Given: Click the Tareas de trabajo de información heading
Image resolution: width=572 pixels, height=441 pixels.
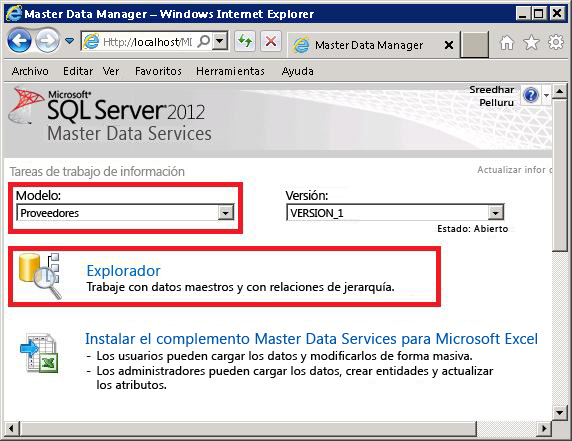Looking at the screenshot, I should (x=97, y=171).
